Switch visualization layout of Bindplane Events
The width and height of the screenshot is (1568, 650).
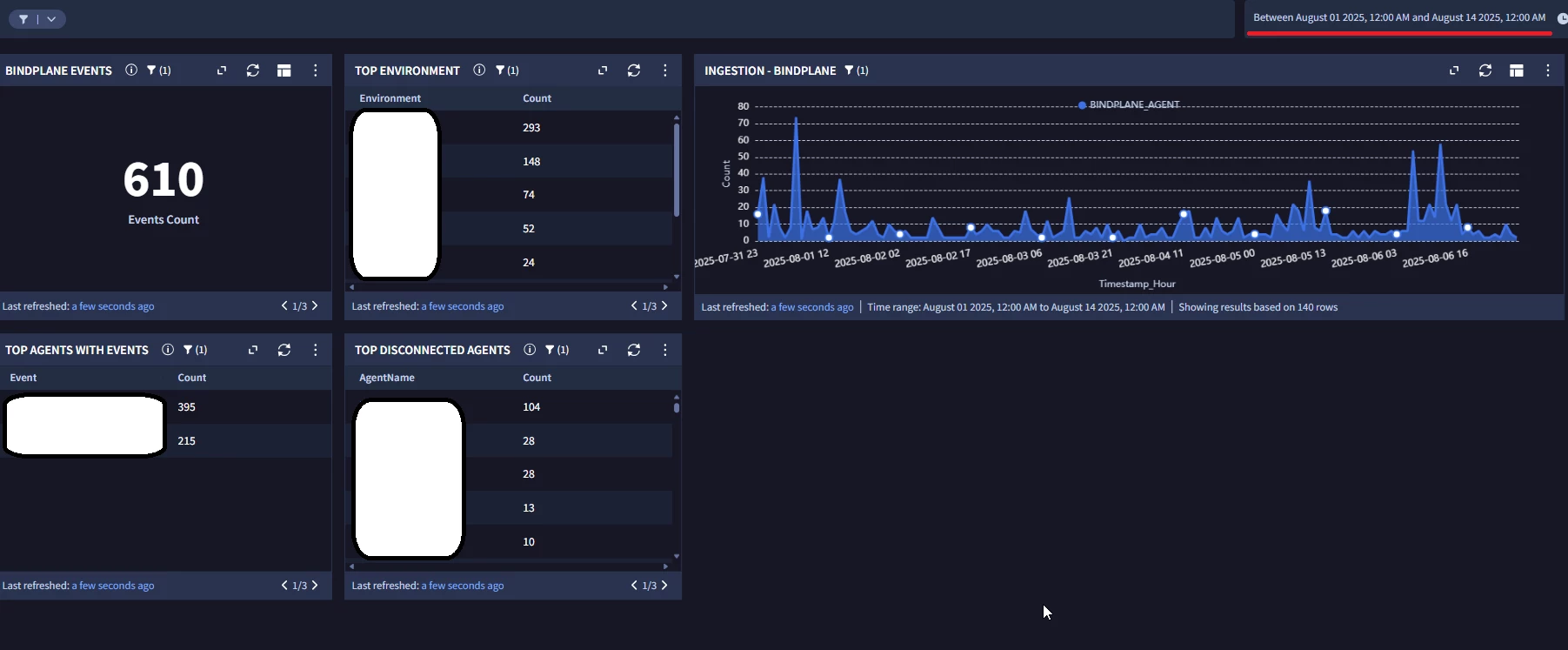(284, 70)
